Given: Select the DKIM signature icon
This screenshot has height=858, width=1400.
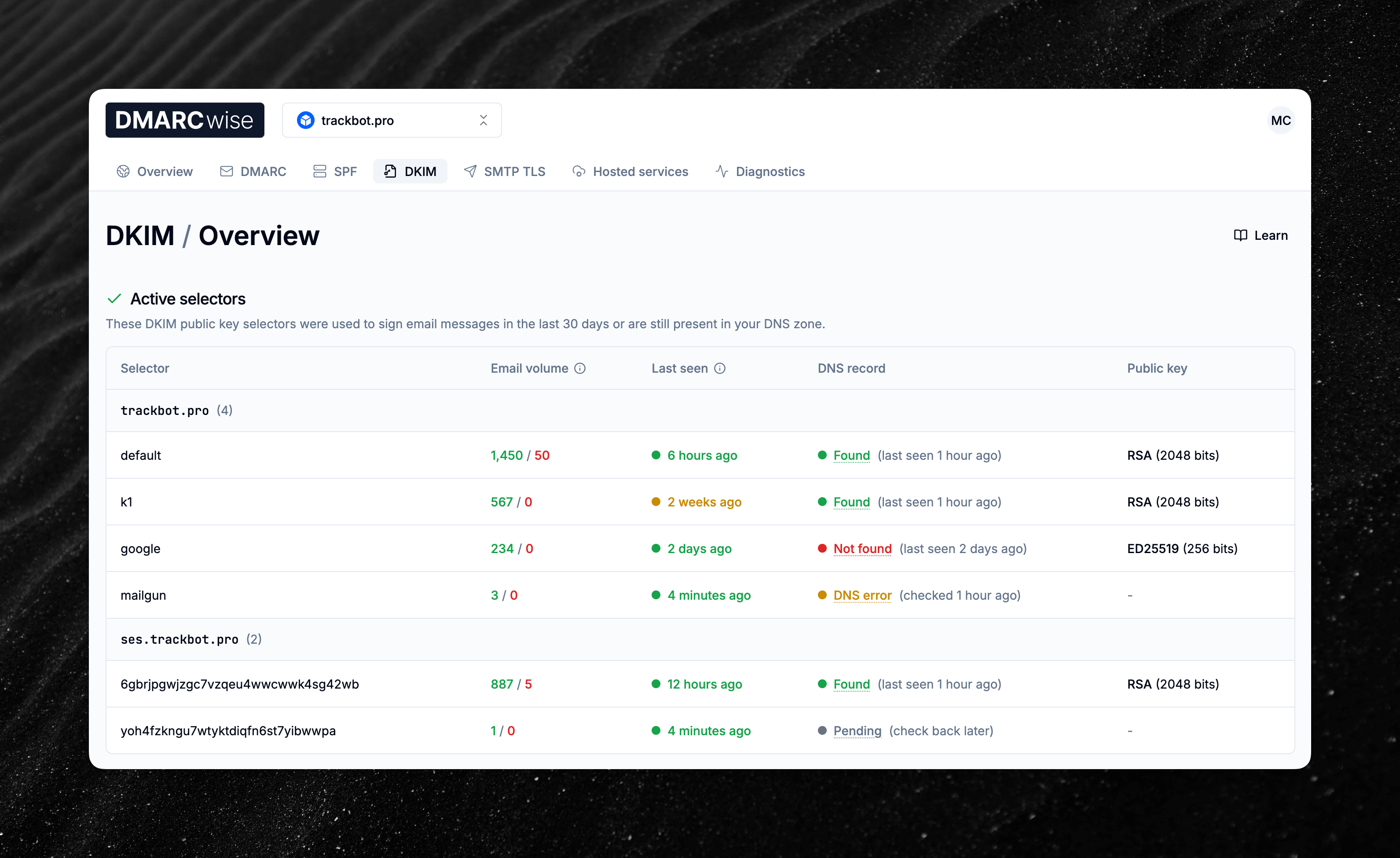Looking at the screenshot, I should click(x=389, y=171).
